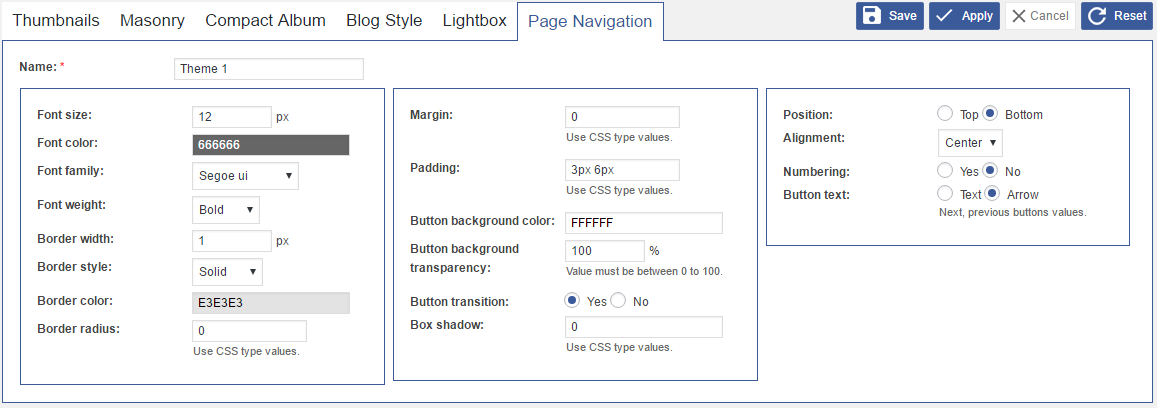Open the Alignment dropdown
This screenshot has width=1157, height=408.
click(x=970, y=143)
